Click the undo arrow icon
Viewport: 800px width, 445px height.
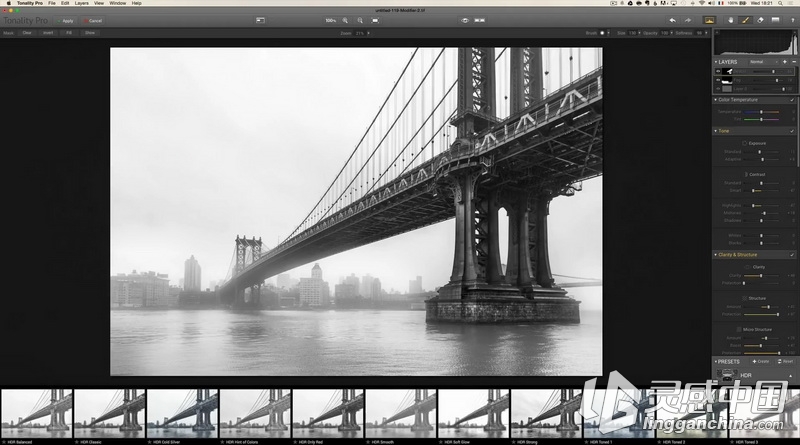pos(672,20)
